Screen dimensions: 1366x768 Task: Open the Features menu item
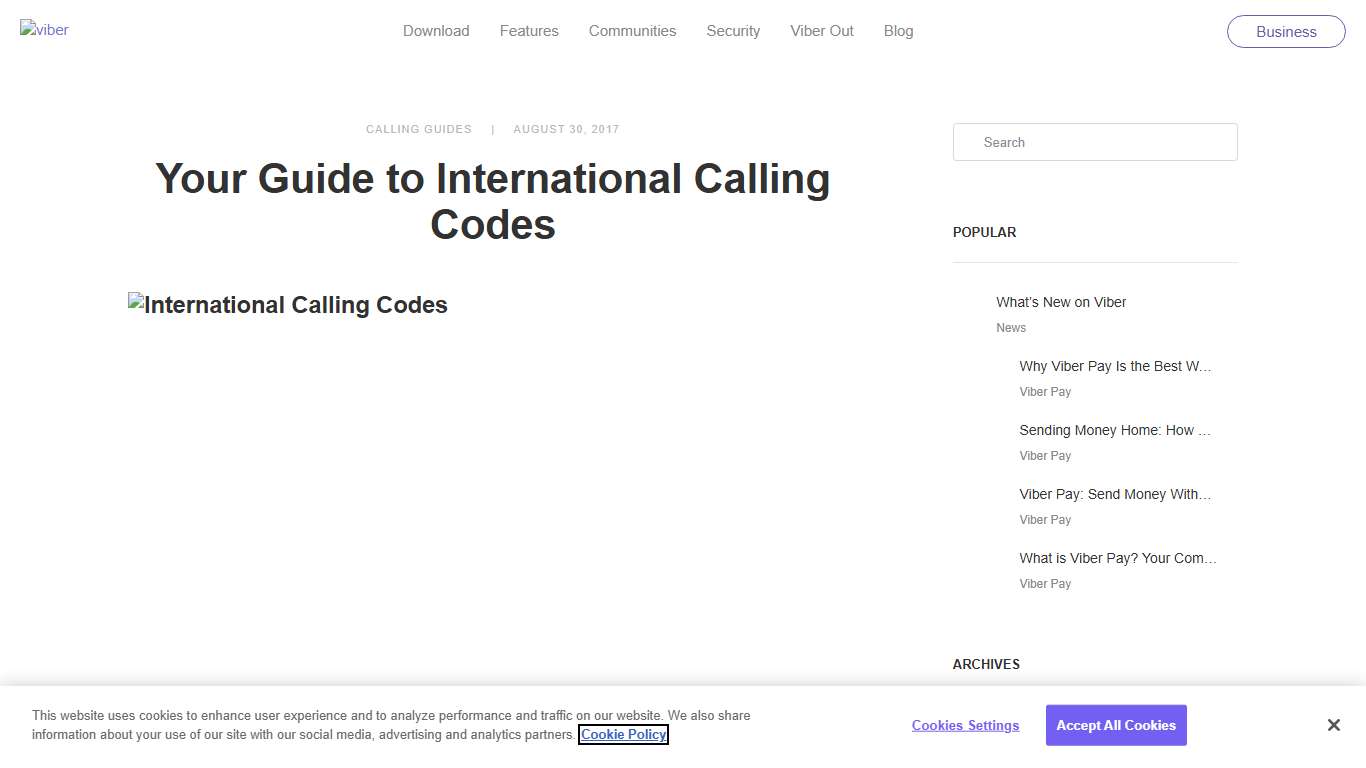[x=529, y=31]
